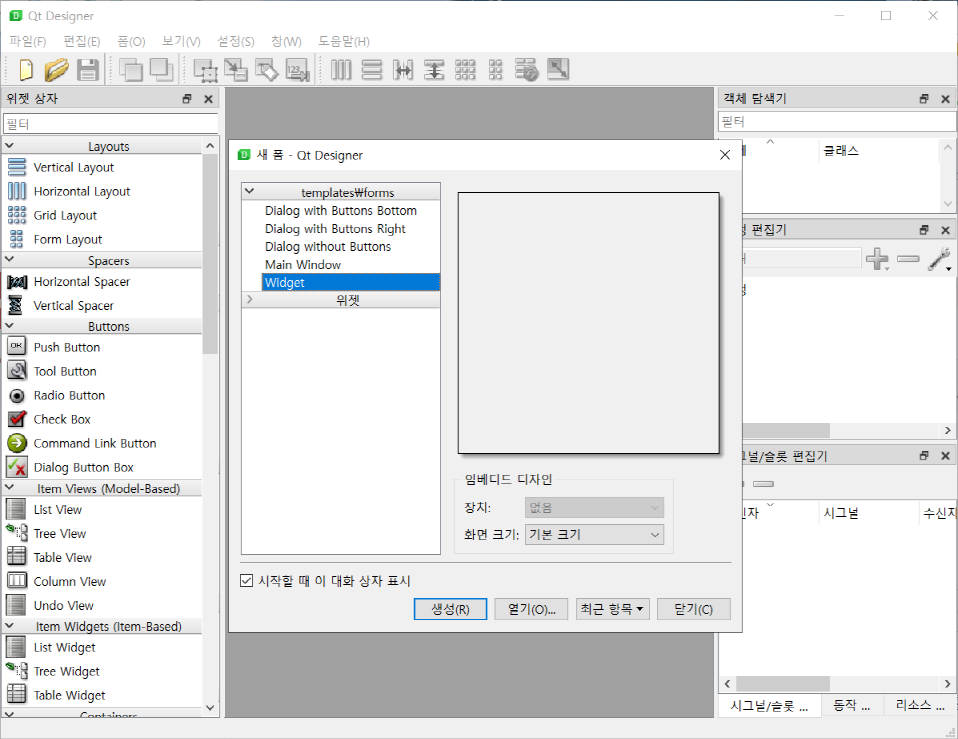The width and height of the screenshot is (958, 739).
Task: Open the 도움말(H) menu
Action: click(343, 41)
